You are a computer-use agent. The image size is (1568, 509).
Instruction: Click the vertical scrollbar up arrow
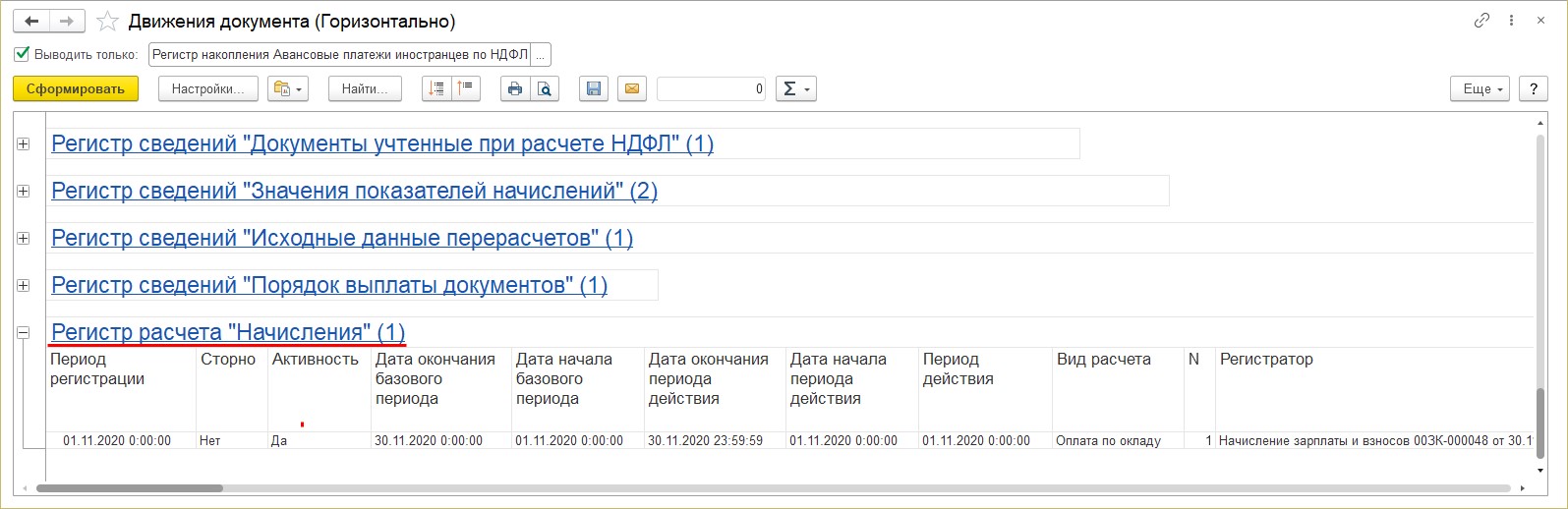coord(1540,123)
